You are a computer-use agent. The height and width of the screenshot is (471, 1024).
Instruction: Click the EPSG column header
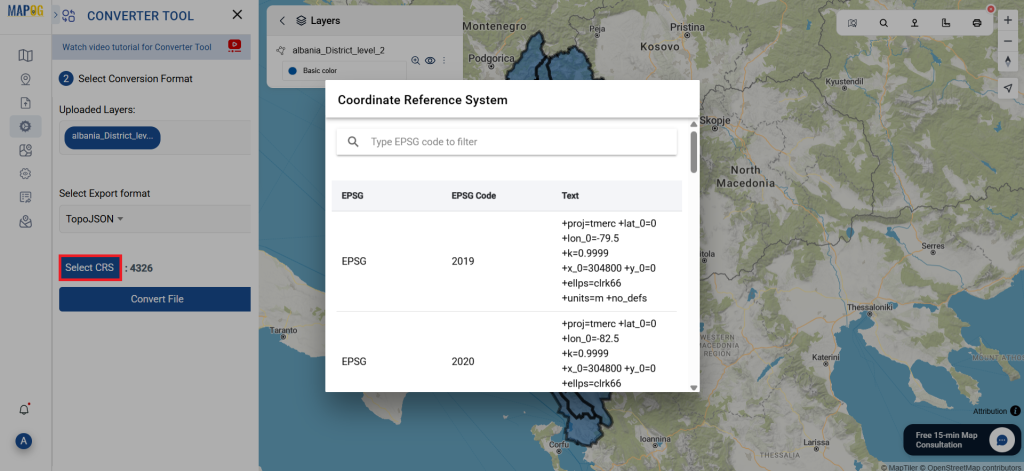352,196
